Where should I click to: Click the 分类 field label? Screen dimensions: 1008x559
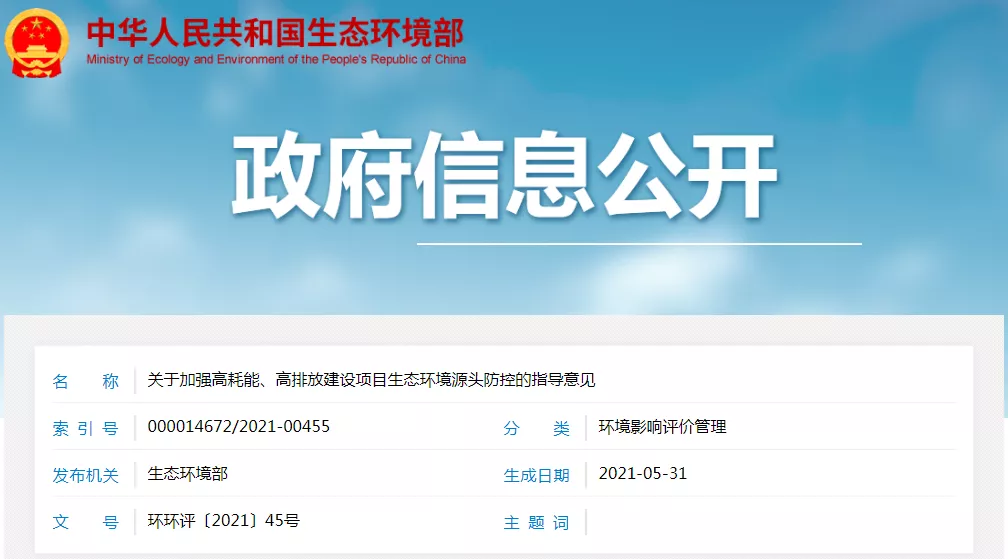click(536, 428)
